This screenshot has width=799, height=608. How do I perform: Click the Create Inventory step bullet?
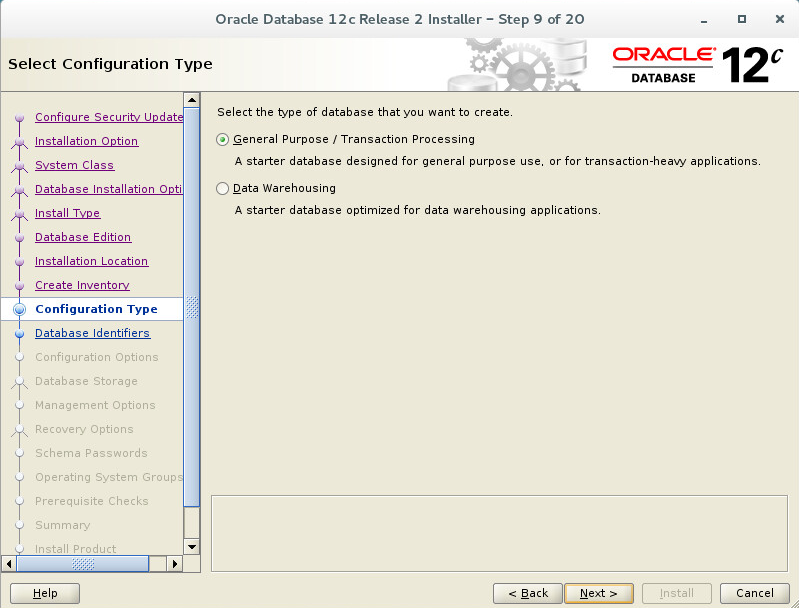click(19, 285)
